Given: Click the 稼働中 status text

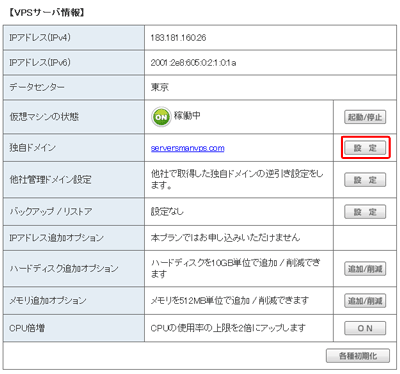Looking at the screenshot, I should (187, 115).
